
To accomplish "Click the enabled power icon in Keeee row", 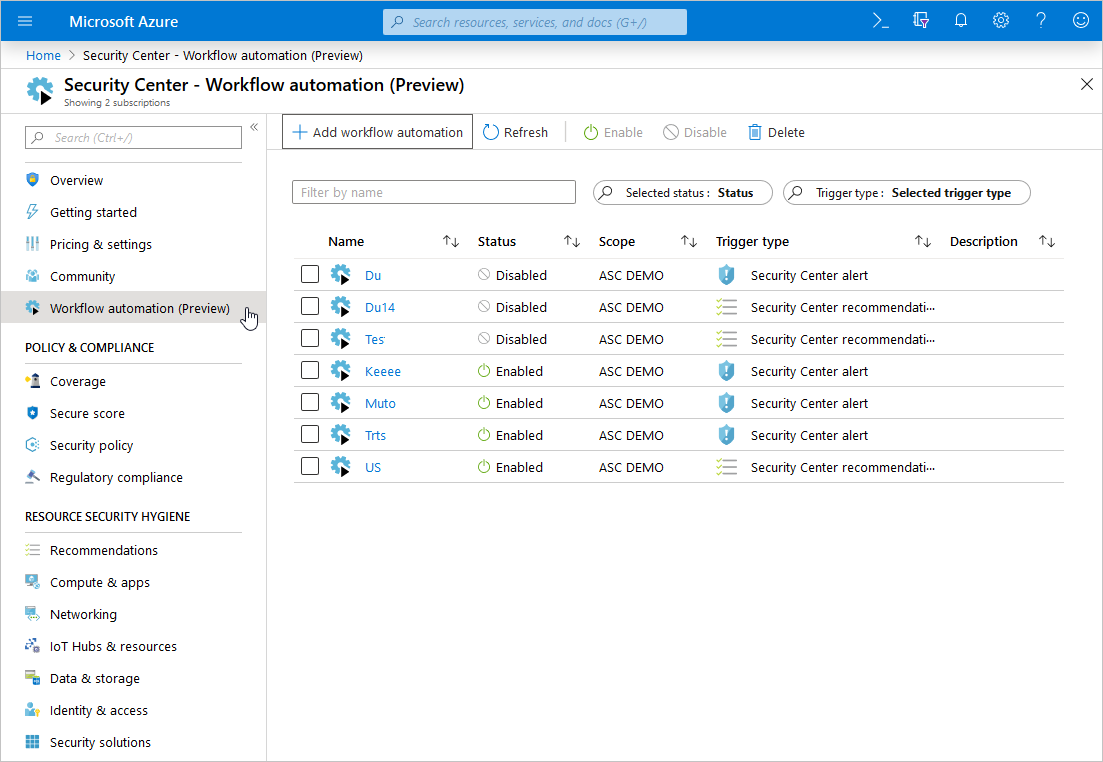I will (484, 370).
